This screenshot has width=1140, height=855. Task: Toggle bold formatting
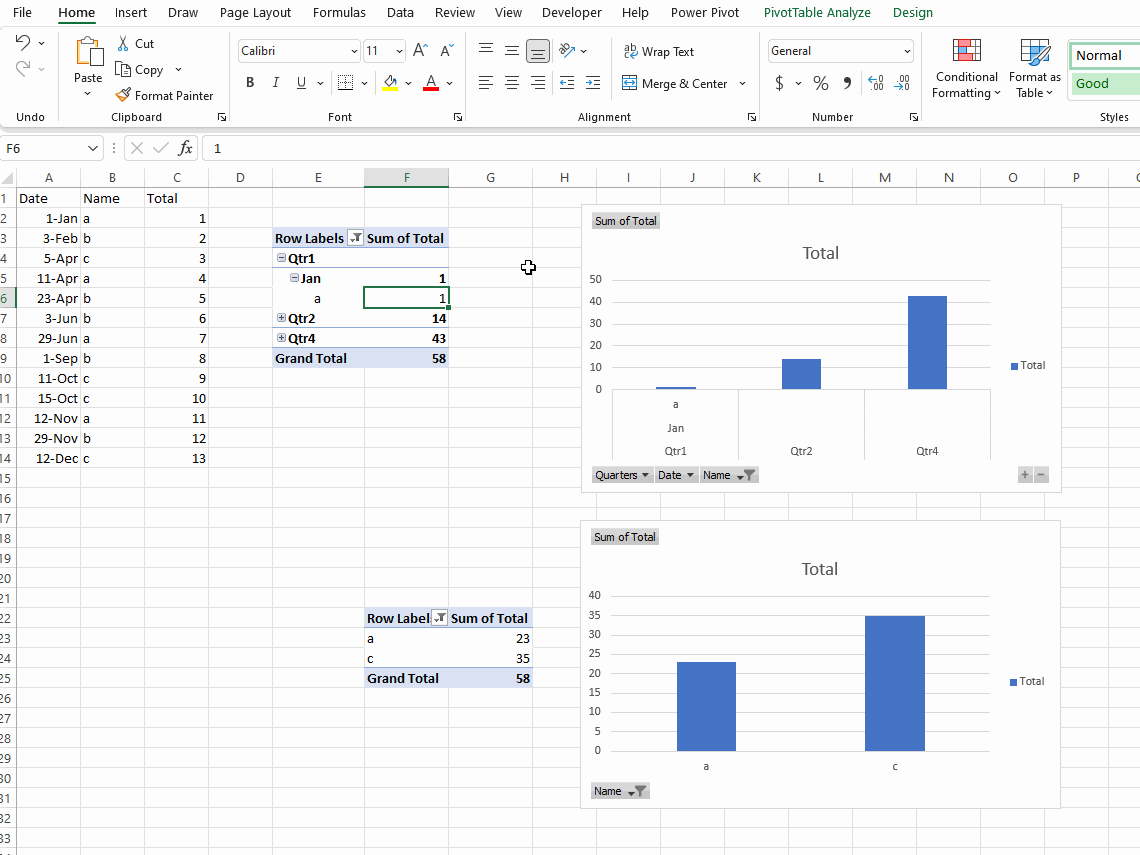point(250,82)
